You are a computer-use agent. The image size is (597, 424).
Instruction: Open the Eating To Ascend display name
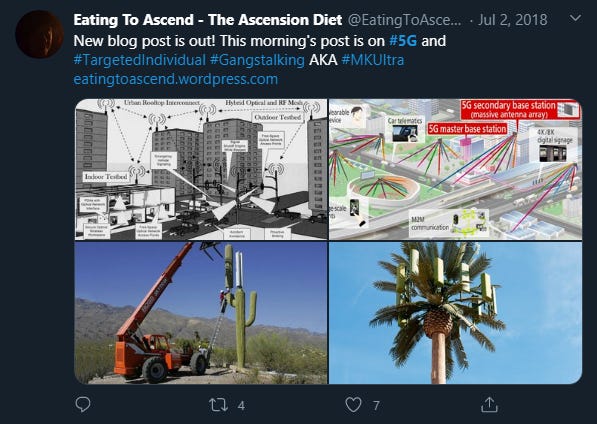click(208, 20)
